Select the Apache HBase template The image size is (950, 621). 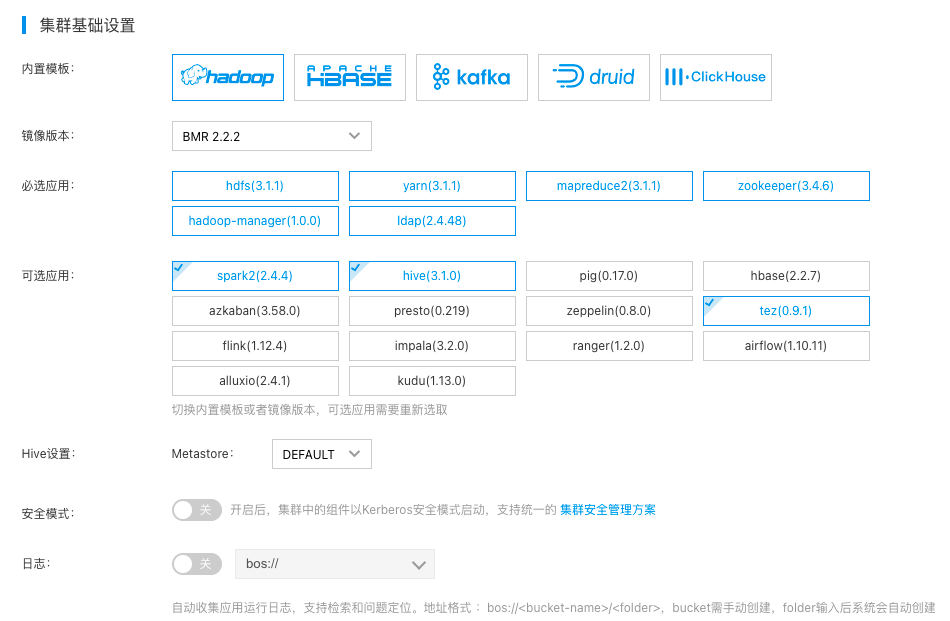click(x=350, y=78)
